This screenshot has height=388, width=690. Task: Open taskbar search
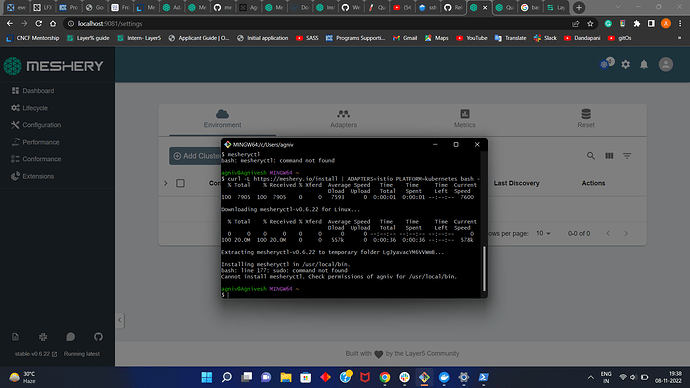(x=227, y=377)
